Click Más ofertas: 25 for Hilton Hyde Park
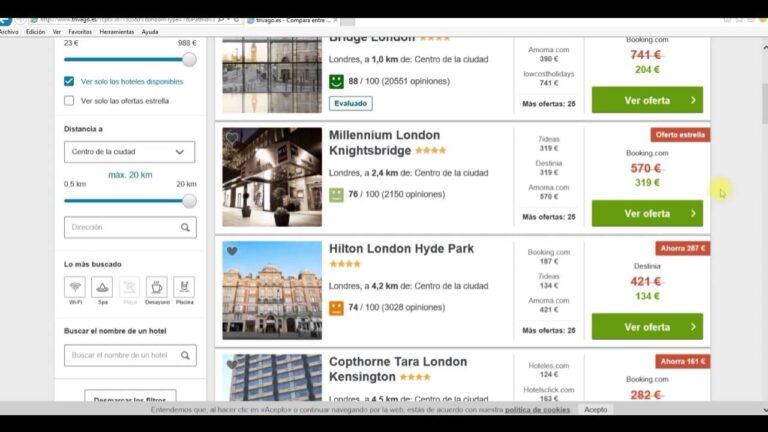This screenshot has height=432, width=768. pyautogui.click(x=549, y=331)
